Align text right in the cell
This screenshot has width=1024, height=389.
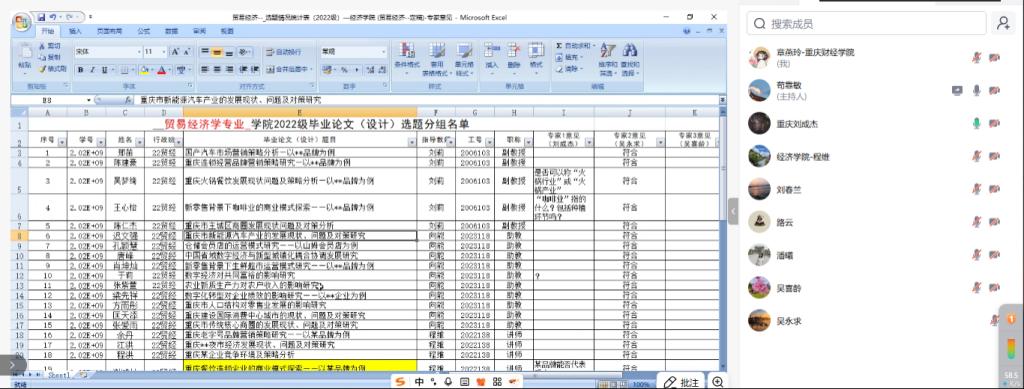229,70
